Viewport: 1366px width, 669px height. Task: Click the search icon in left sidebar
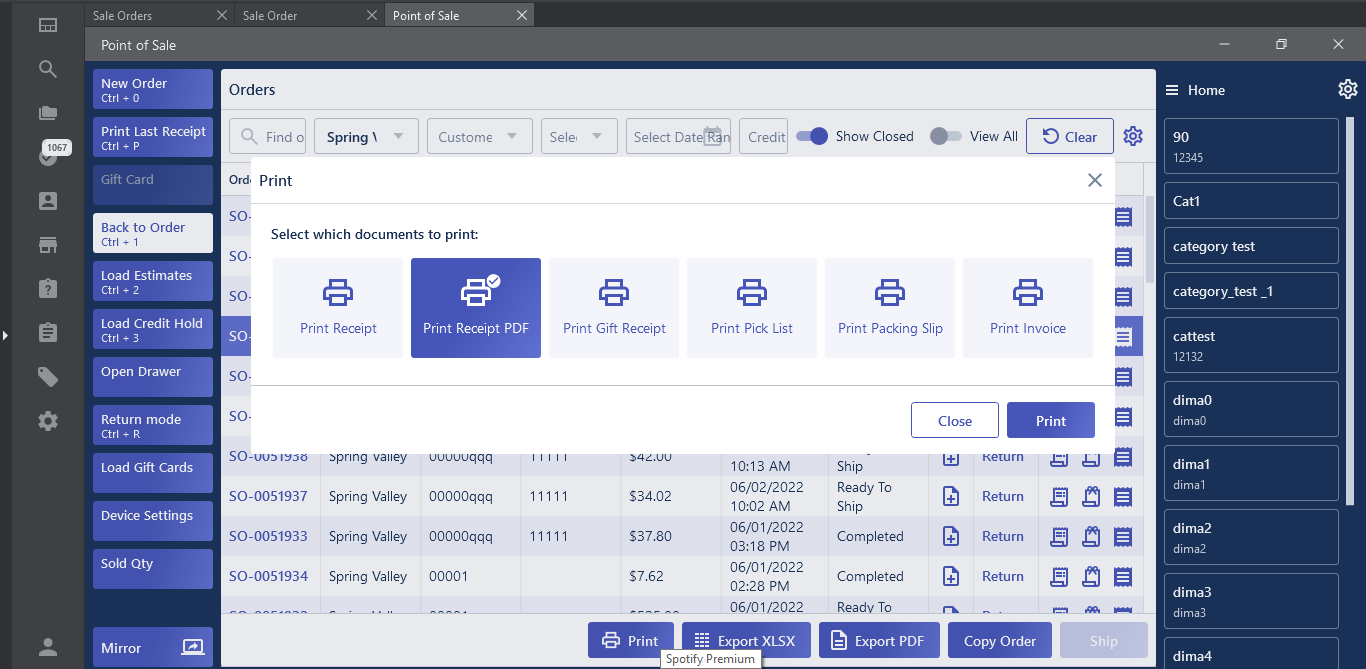click(48, 69)
